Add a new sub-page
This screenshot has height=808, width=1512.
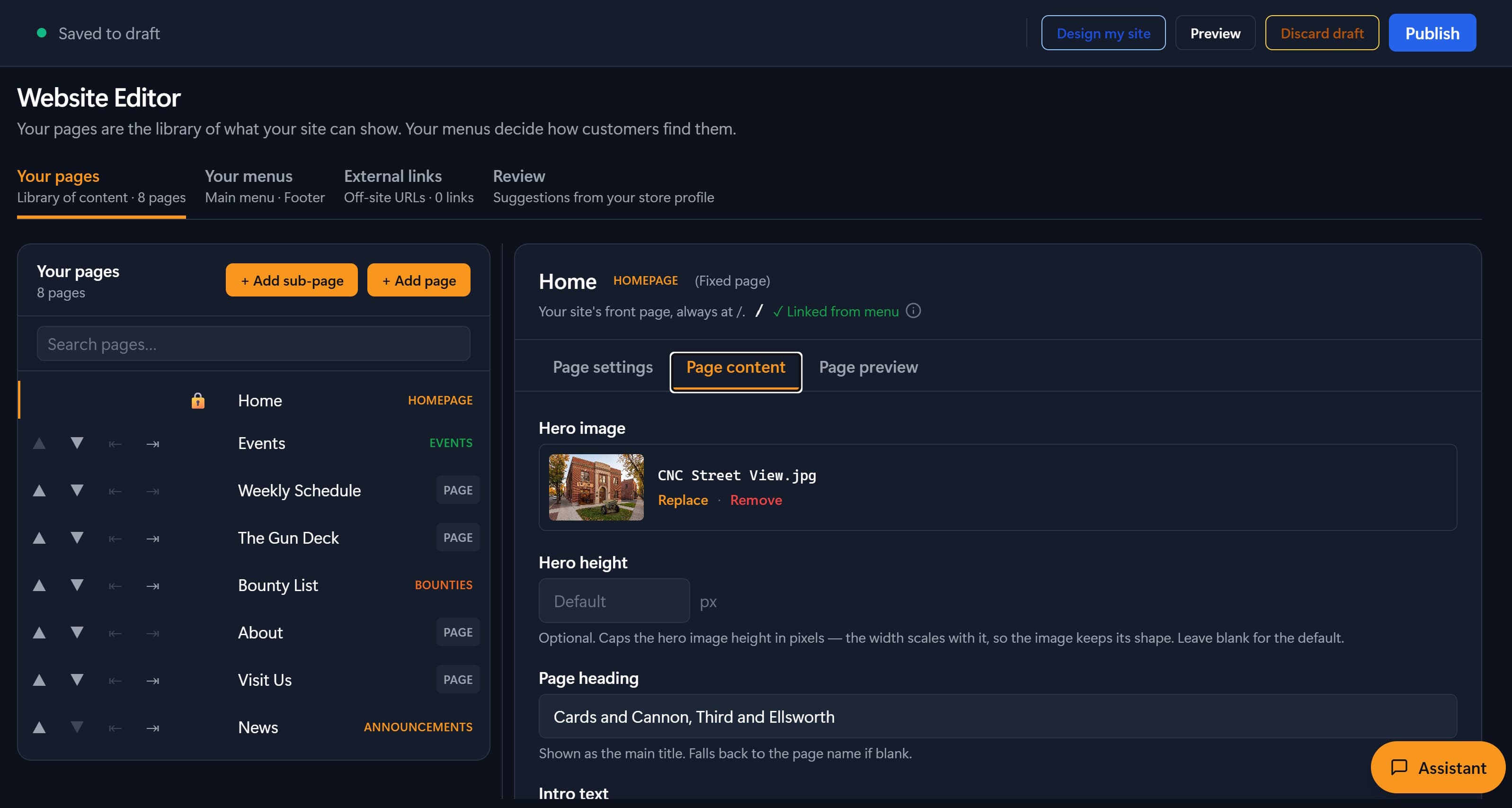point(292,280)
